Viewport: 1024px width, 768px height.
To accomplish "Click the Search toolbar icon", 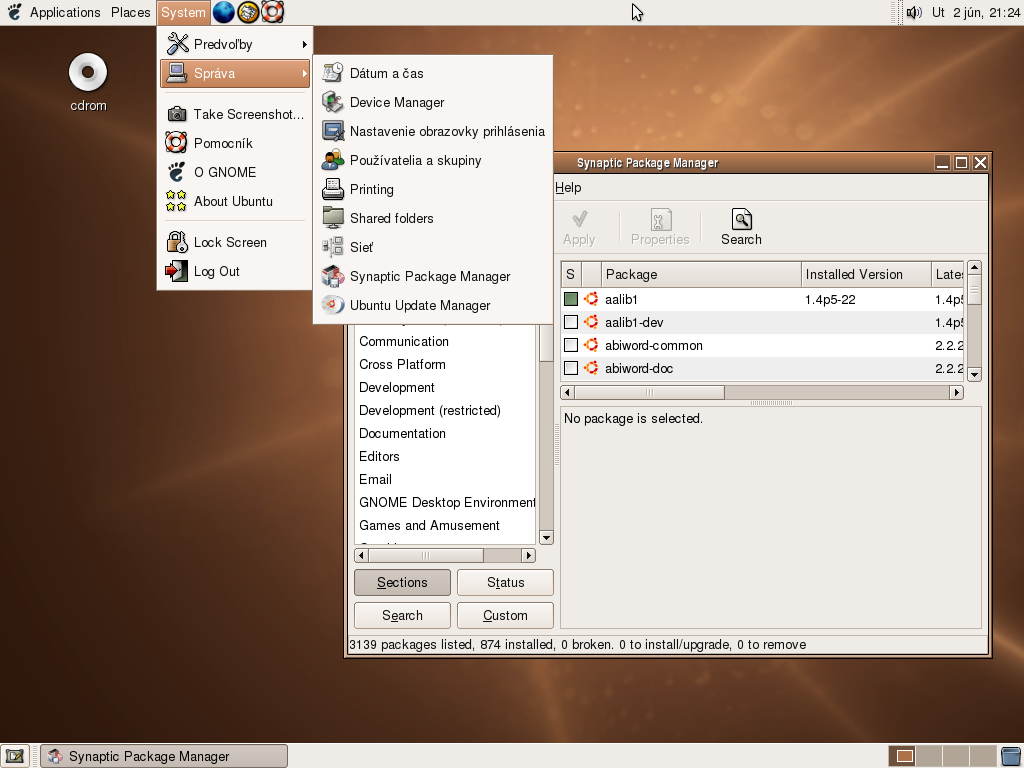I will (741, 219).
